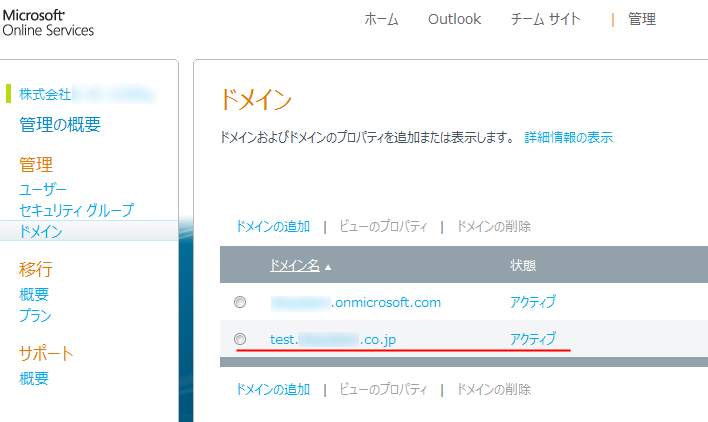Open 概要 under 移行 in sidebar
The image size is (708, 422).
[33, 294]
